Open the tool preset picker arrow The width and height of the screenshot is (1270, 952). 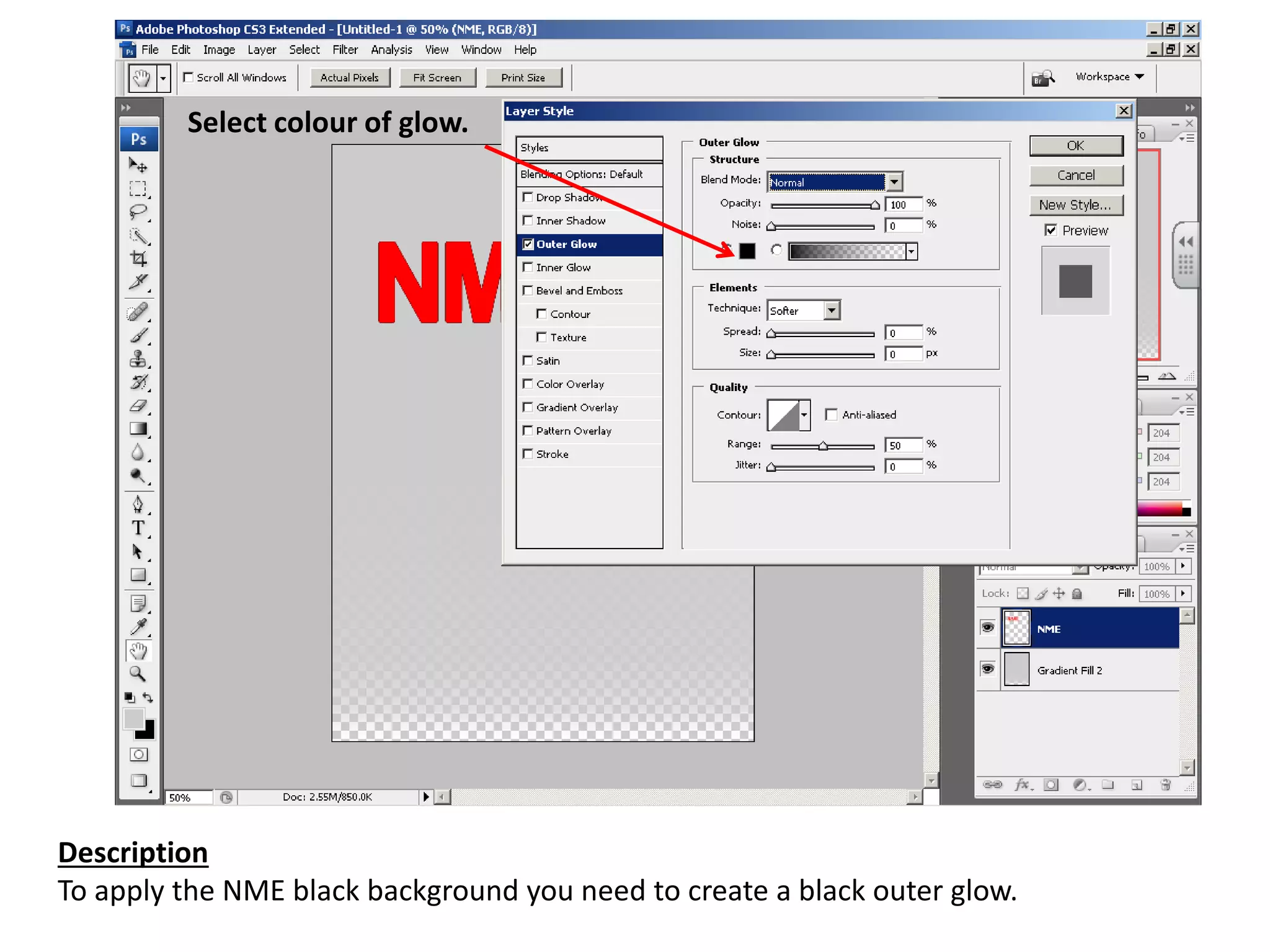[163, 79]
